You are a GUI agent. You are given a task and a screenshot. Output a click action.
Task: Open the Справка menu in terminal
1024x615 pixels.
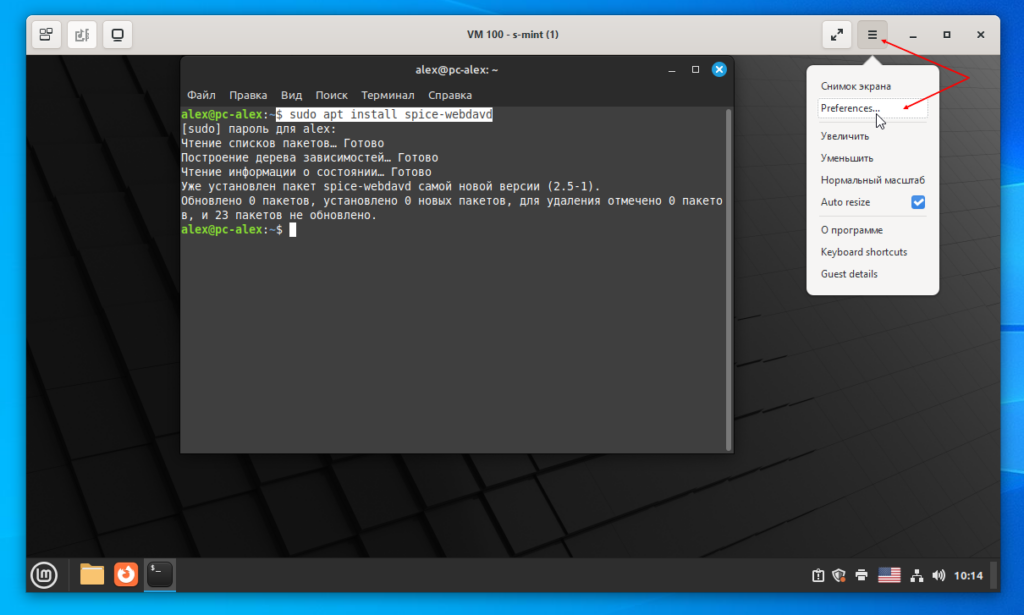pos(450,95)
